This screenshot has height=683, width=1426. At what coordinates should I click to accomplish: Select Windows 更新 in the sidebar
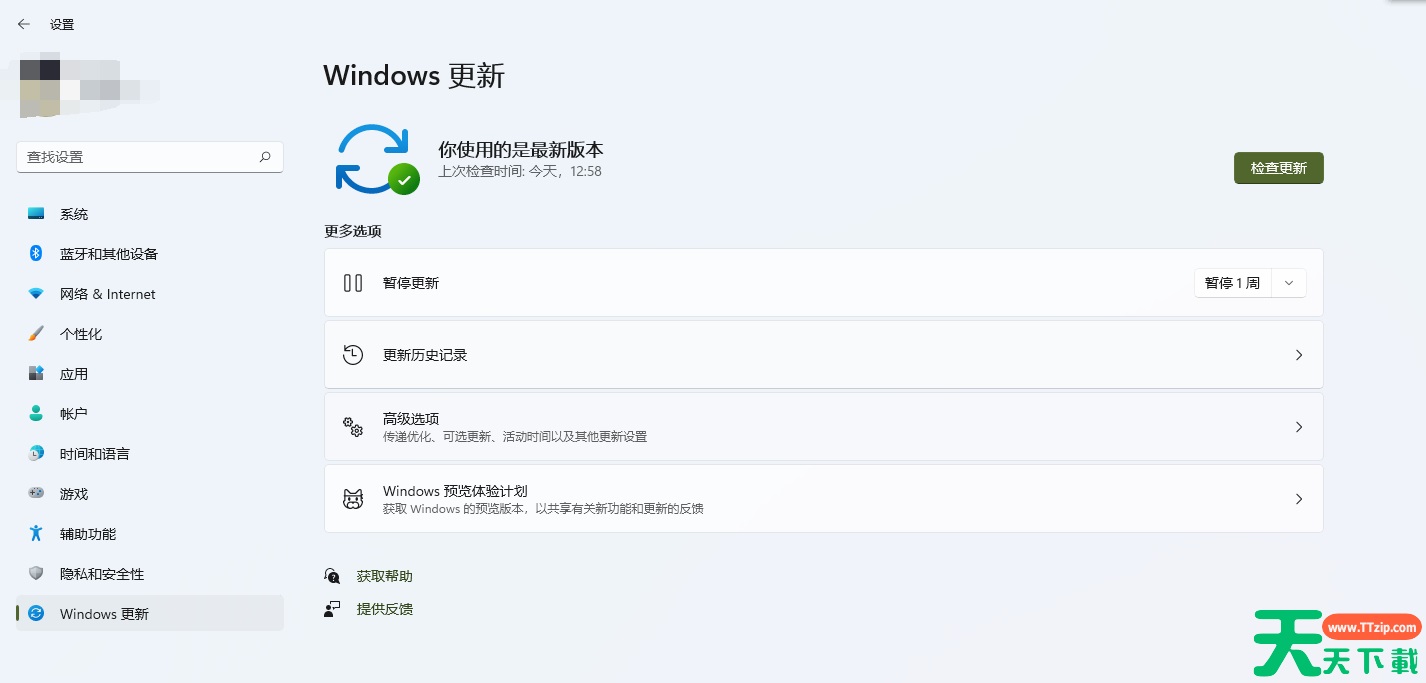pyautogui.click(x=150, y=614)
